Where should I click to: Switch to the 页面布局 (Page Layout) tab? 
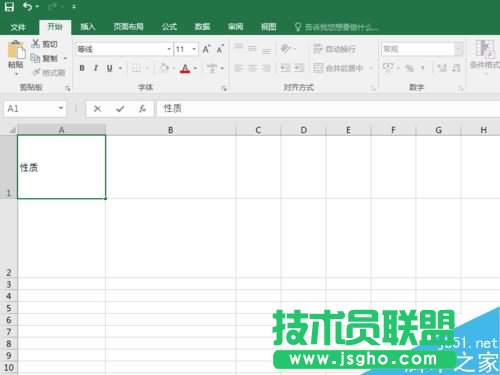point(128,27)
